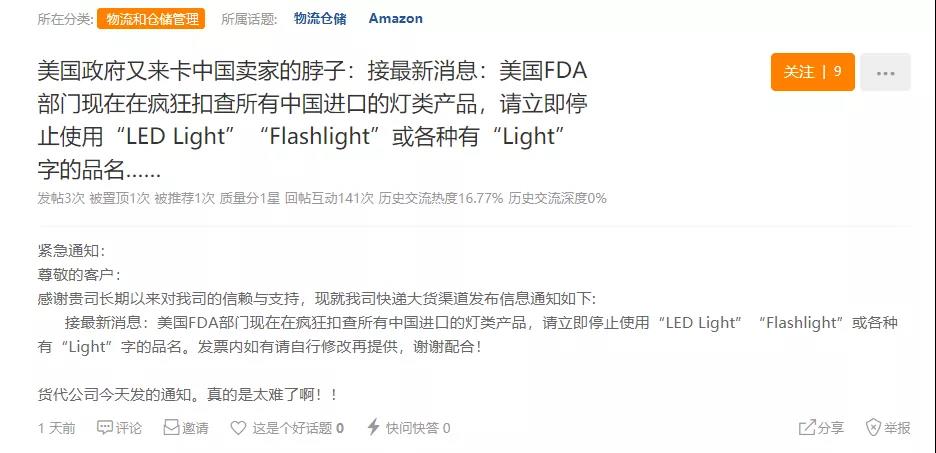The height and width of the screenshot is (453, 936).
Task: Click the share icon
Action: pos(807,428)
